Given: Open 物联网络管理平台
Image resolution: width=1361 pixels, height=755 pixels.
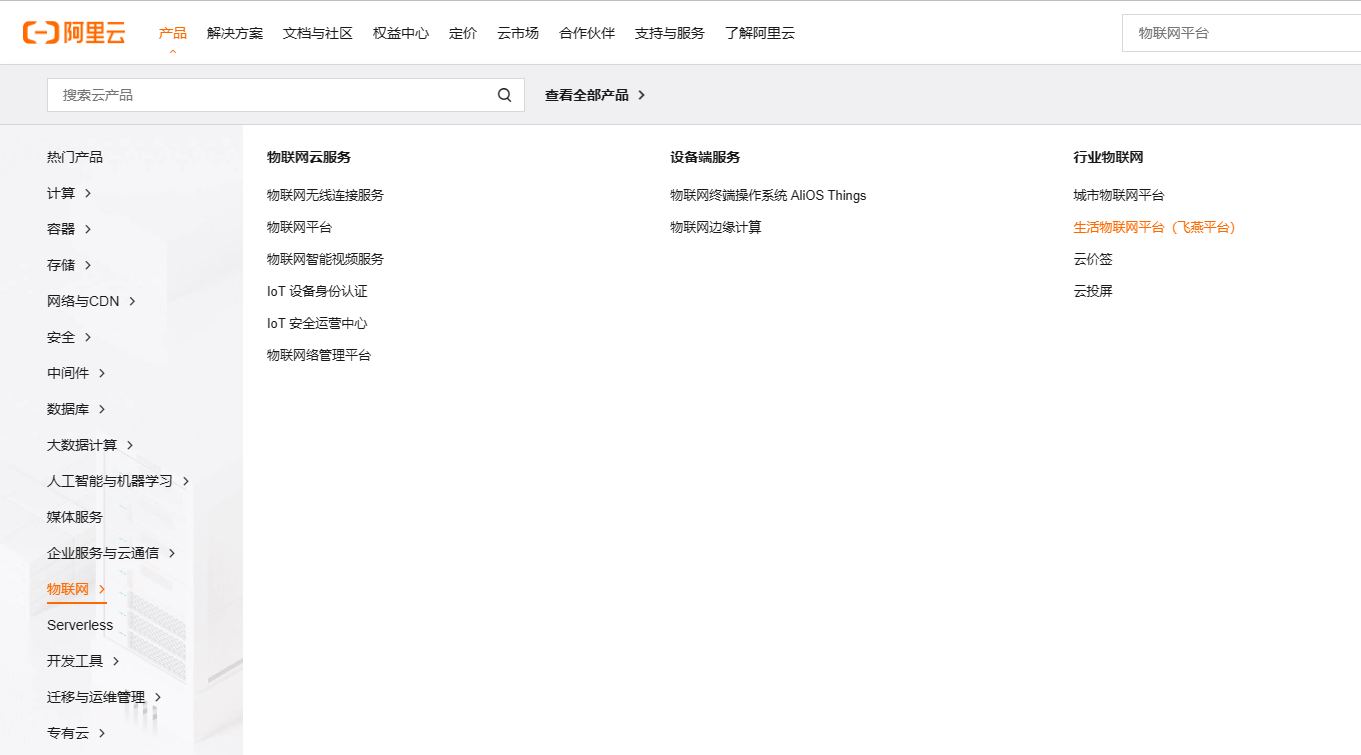Looking at the screenshot, I should coord(319,355).
